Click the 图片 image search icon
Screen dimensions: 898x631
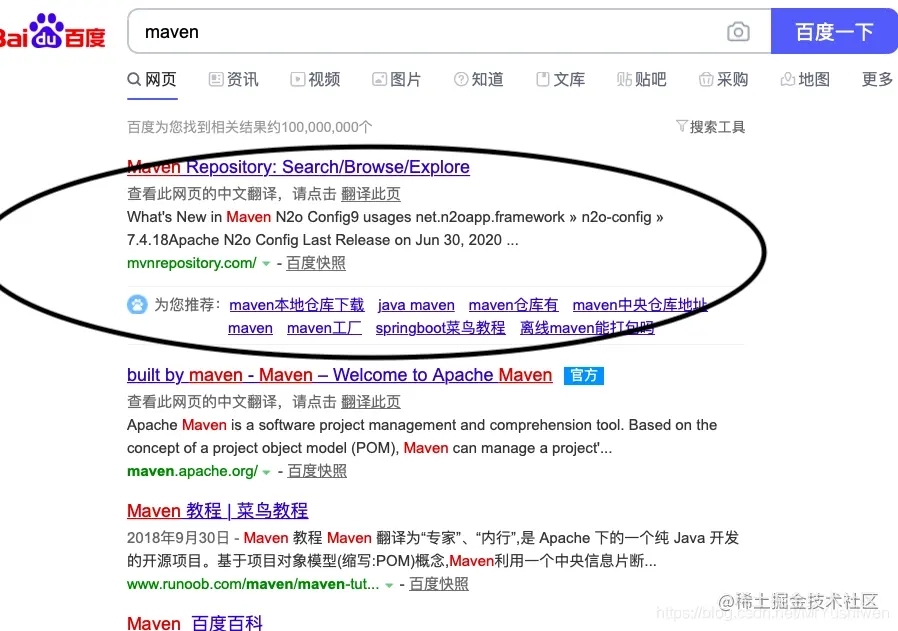[378, 79]
